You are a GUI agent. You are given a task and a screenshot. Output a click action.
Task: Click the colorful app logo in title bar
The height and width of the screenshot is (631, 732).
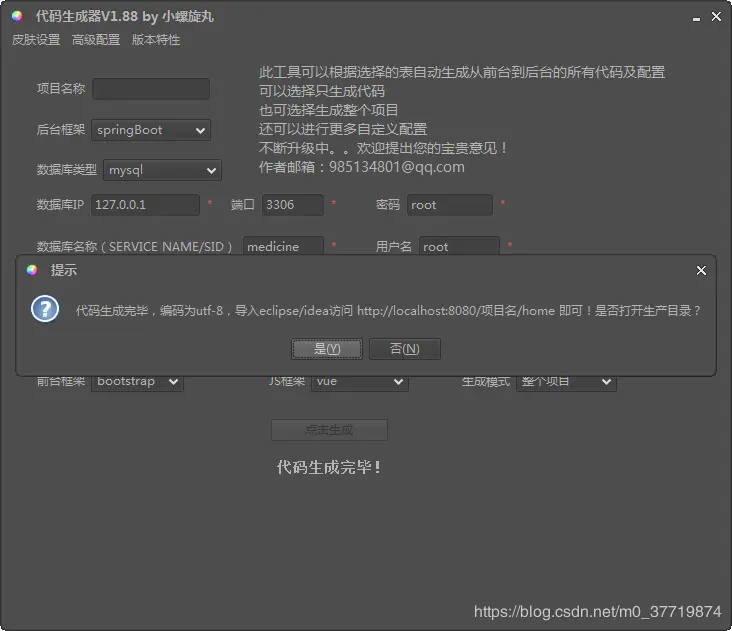[17, 16]
